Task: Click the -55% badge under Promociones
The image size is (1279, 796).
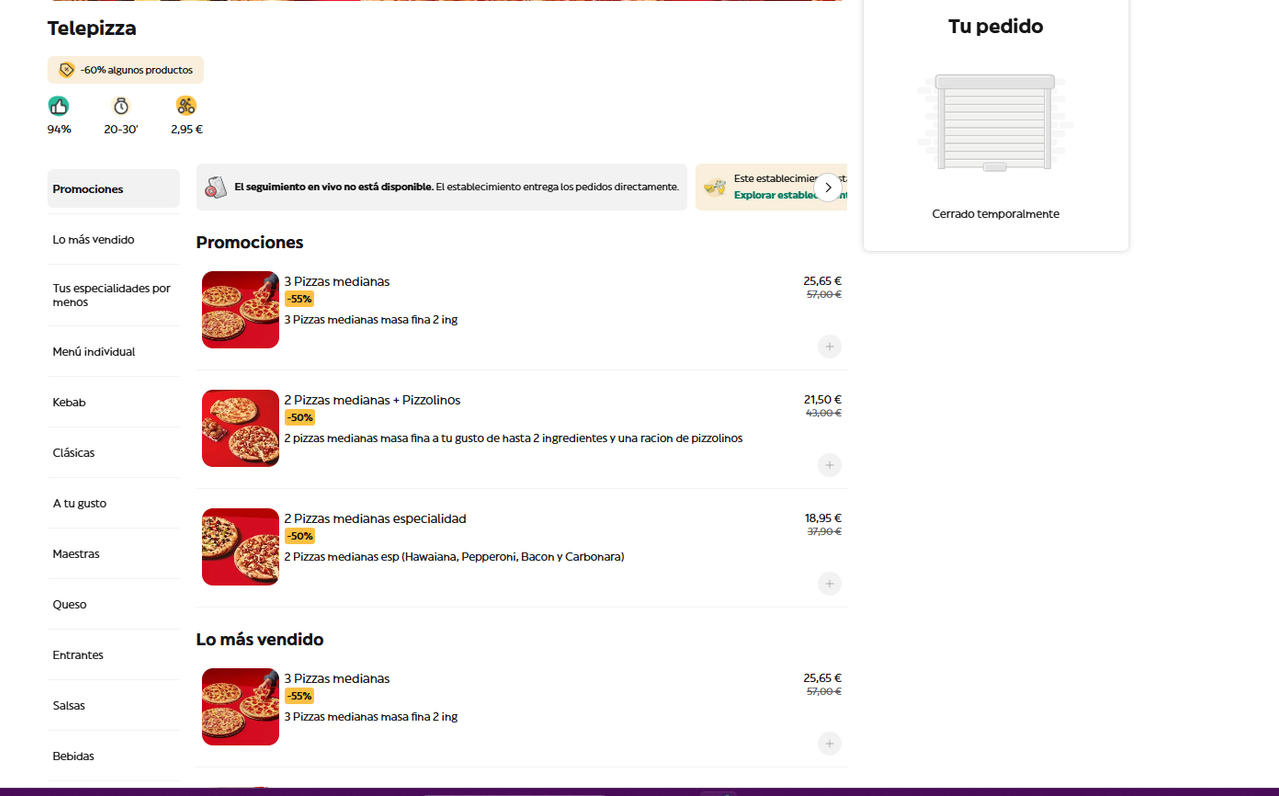Action: pos(299,299)
